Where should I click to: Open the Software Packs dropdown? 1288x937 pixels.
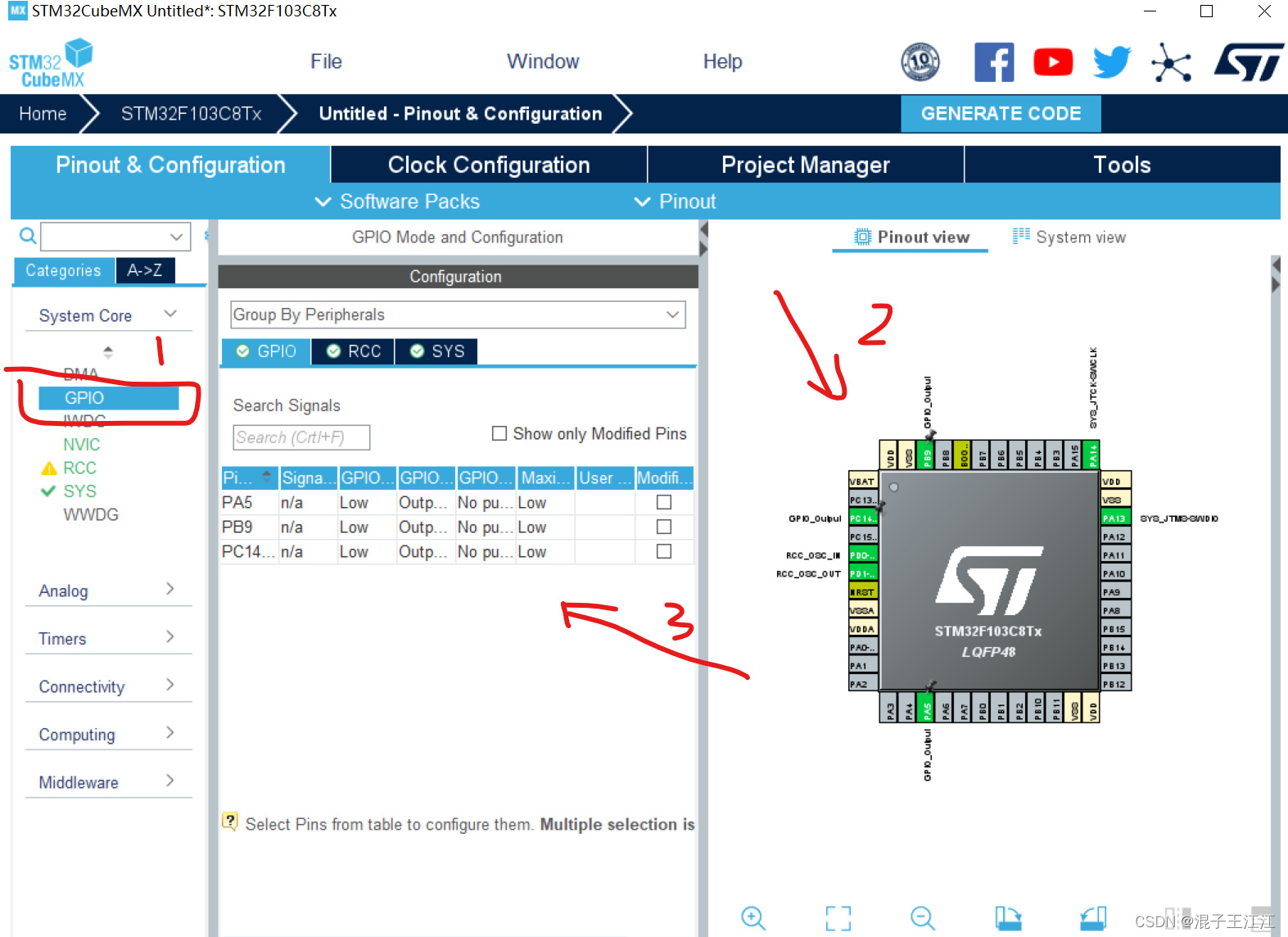398,201
